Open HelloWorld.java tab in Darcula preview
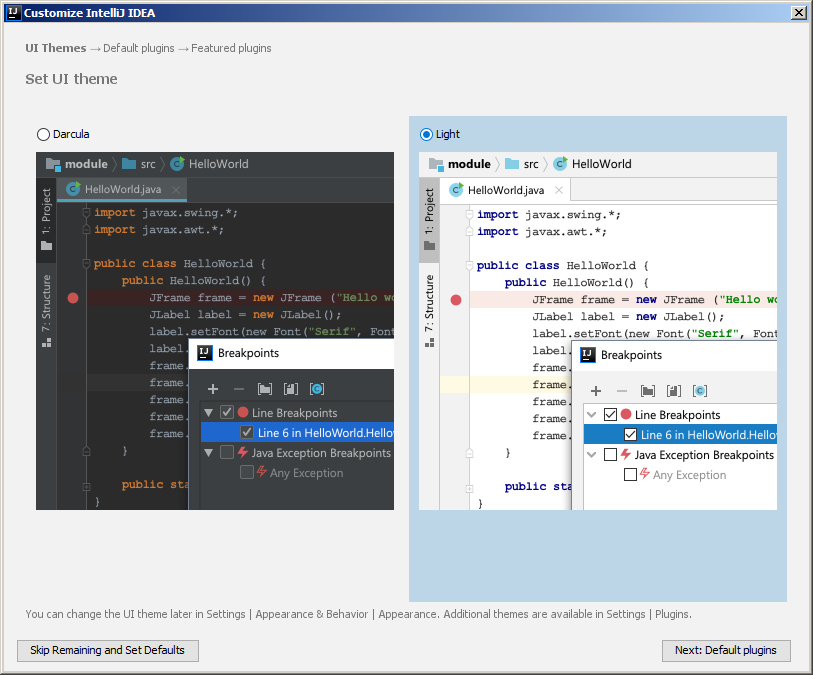The image size is (813, 675). 122,190
